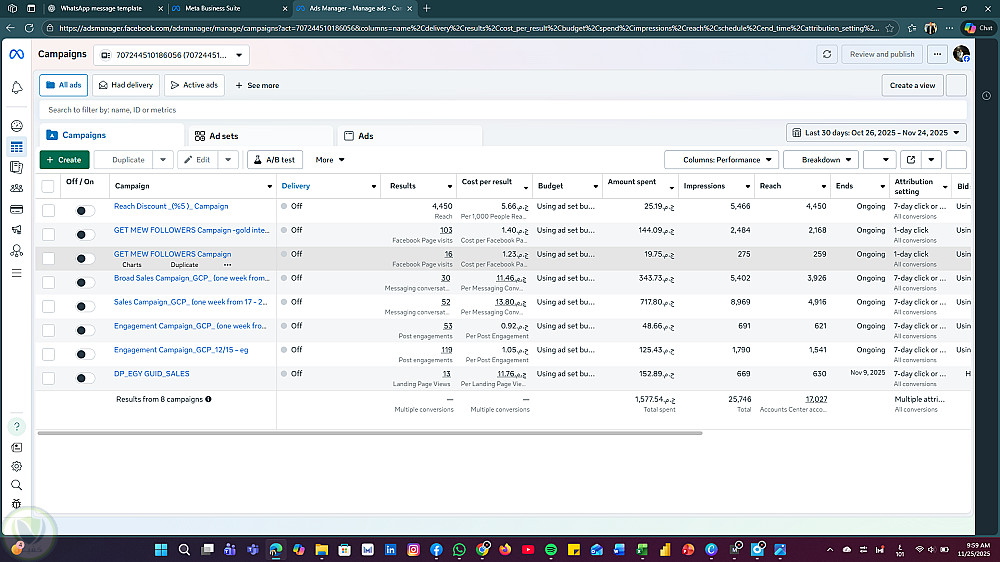
Task: Open the Last 30 days date range dropdown
Action: click(x=876, y=133)
